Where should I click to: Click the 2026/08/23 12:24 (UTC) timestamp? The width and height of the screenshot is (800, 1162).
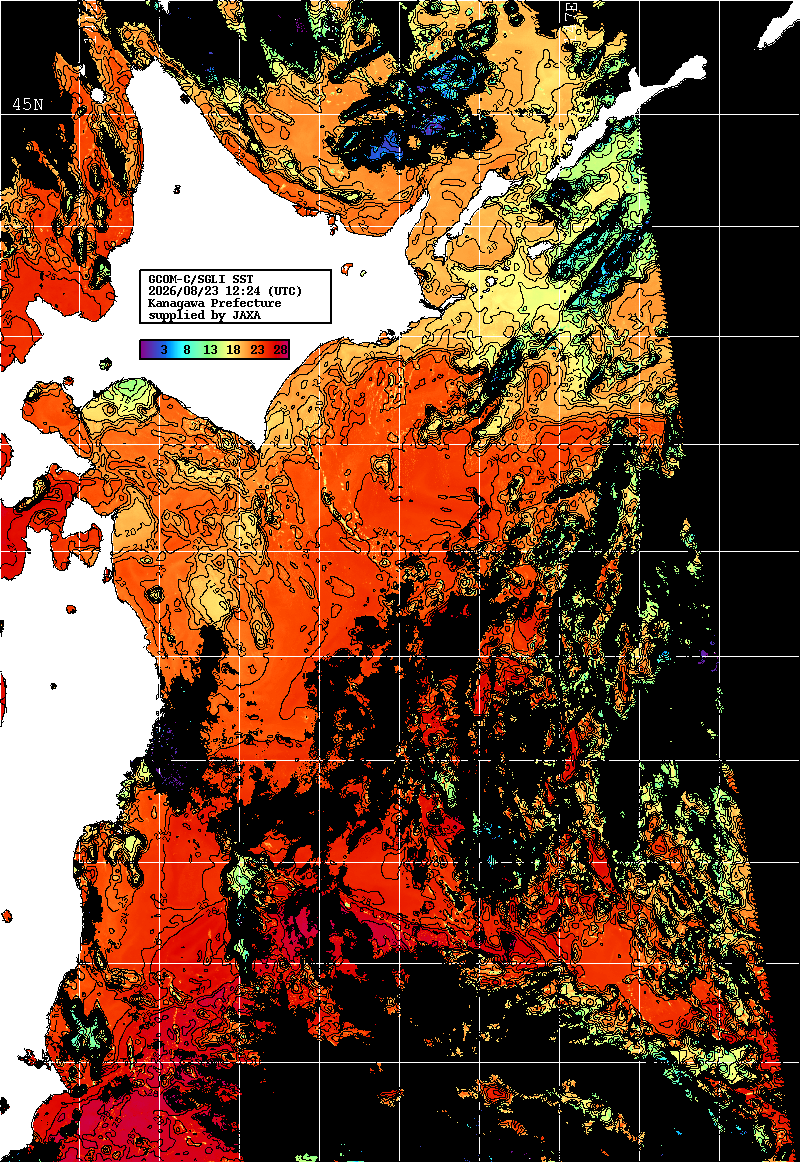(x=225, y=291)
